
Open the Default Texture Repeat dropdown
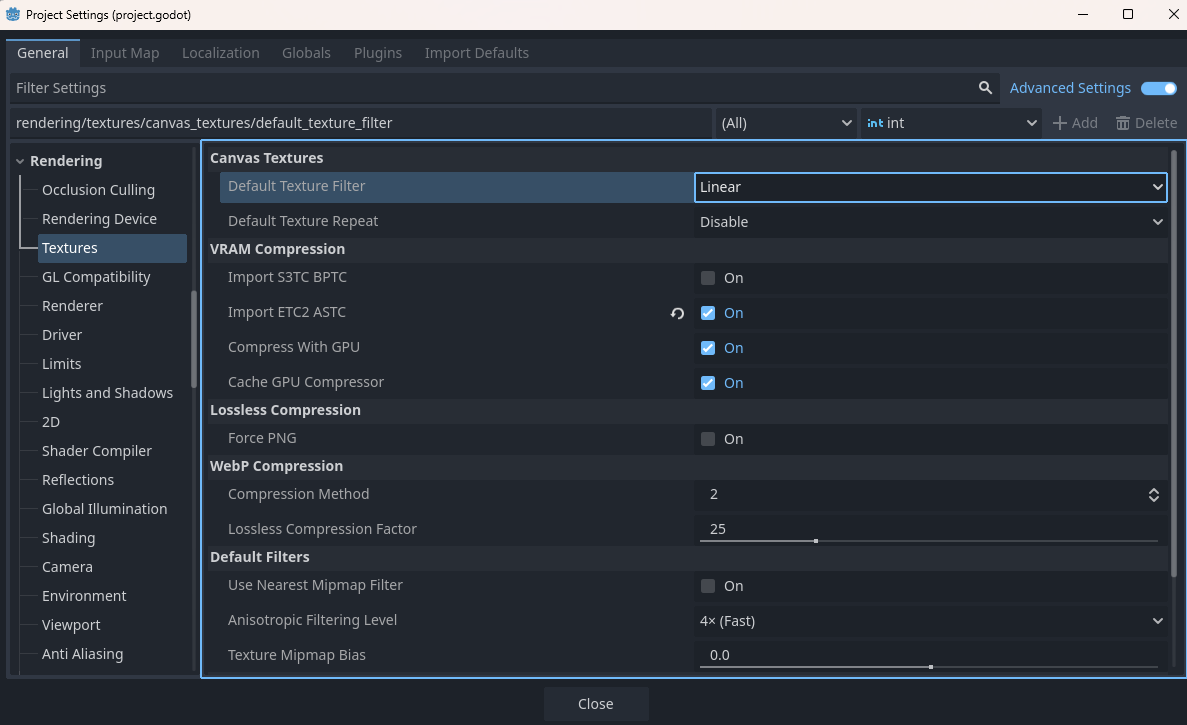click(930, 221)
